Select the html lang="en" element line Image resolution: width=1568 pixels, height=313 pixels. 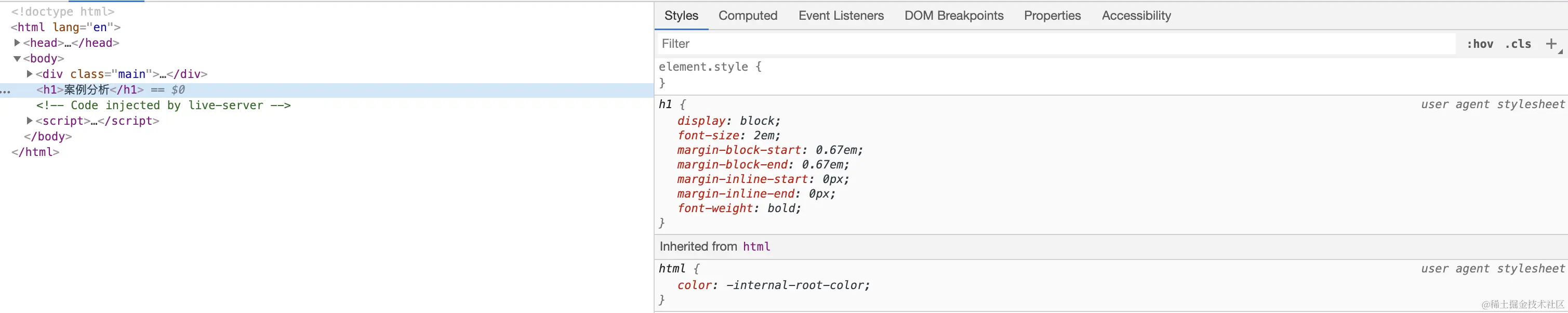(66, 28)
